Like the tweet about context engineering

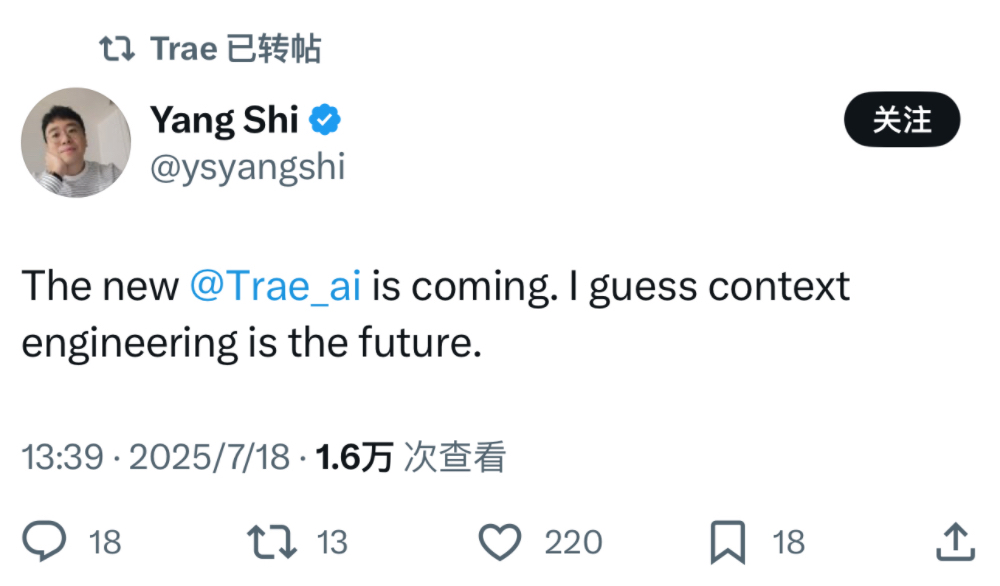coord(500,541)
